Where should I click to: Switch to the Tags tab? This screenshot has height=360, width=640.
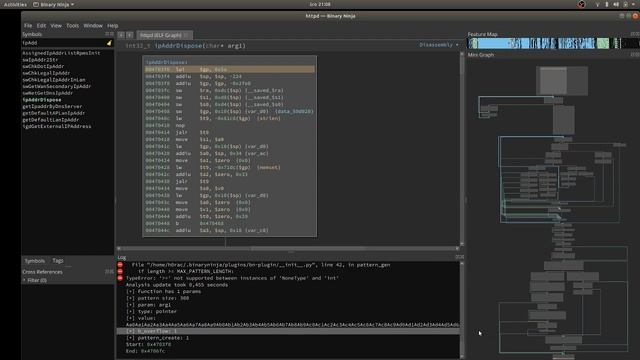point(58,261)
